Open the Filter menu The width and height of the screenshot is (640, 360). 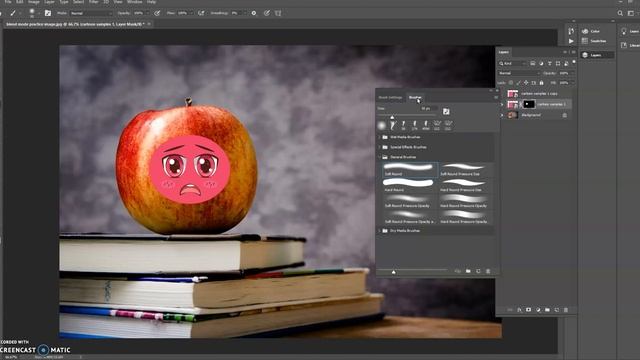[93, 2]
